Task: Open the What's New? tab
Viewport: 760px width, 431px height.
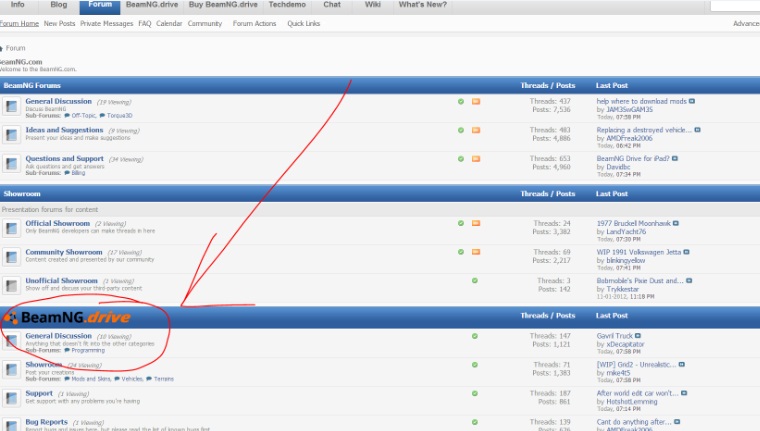Action: pos(423,5)
